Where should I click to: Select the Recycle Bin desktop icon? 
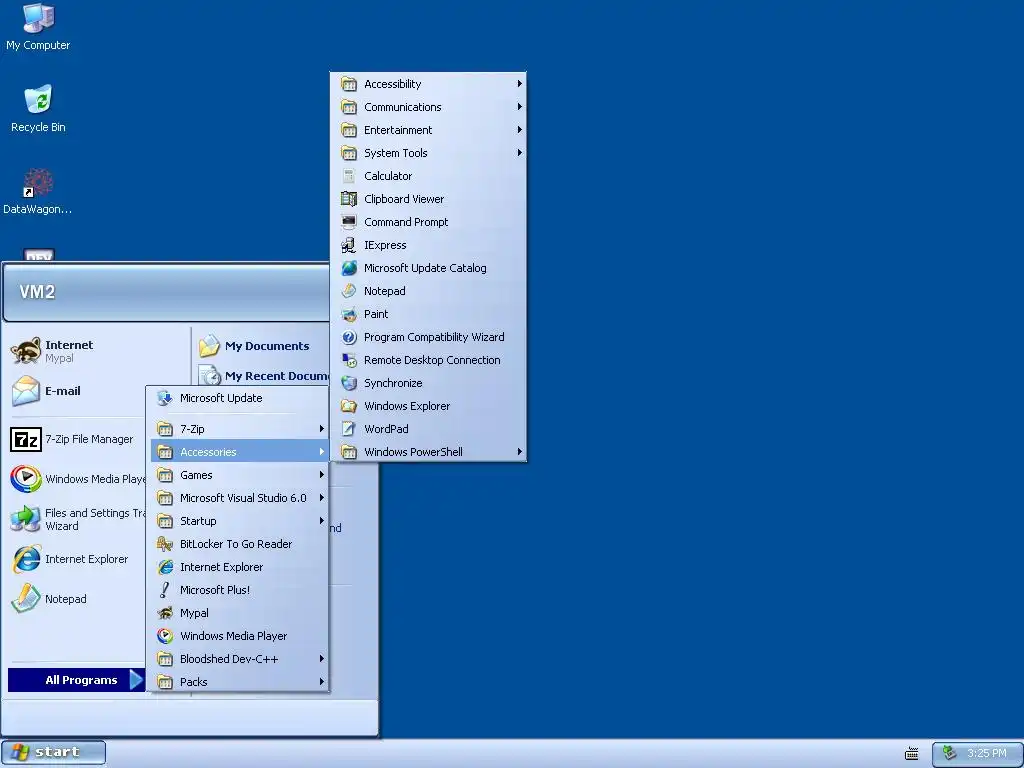(38, 108)
